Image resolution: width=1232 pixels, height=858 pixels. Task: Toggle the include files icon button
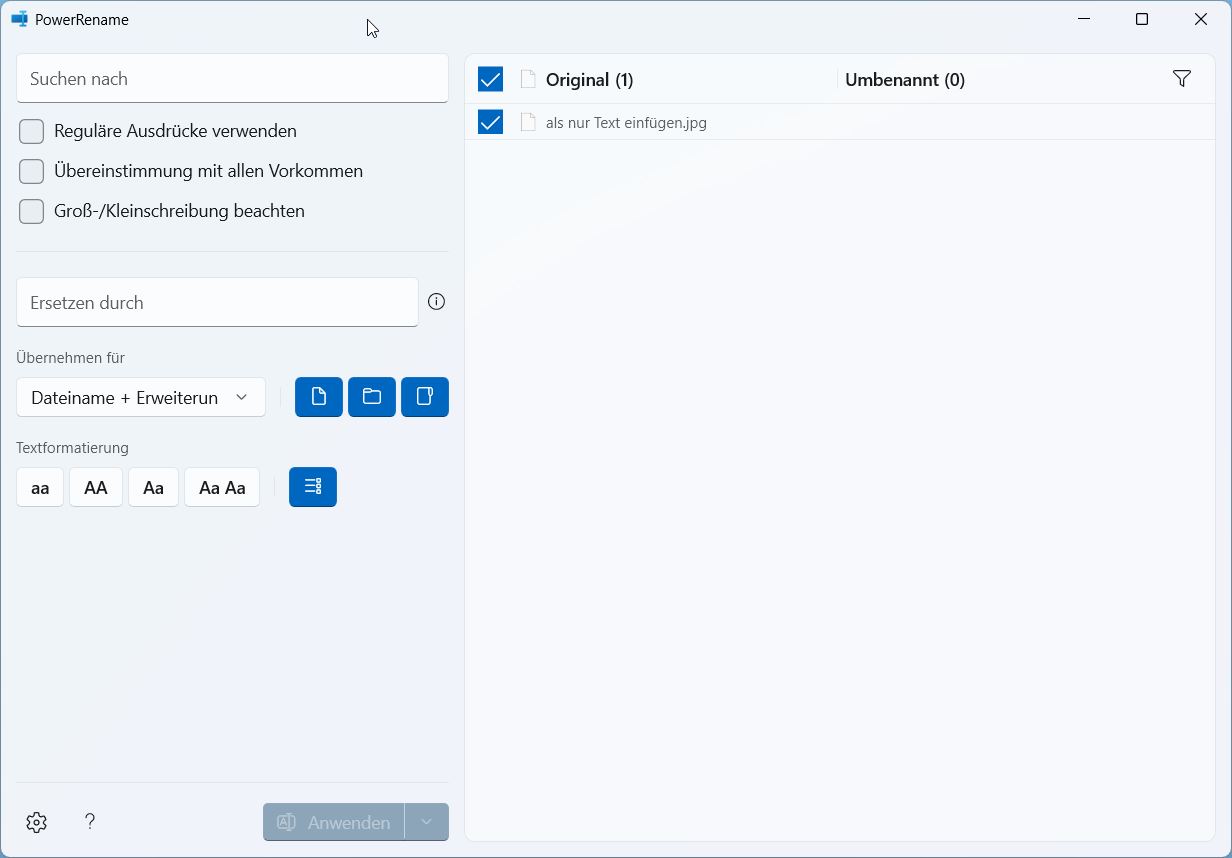coord(319,397)
